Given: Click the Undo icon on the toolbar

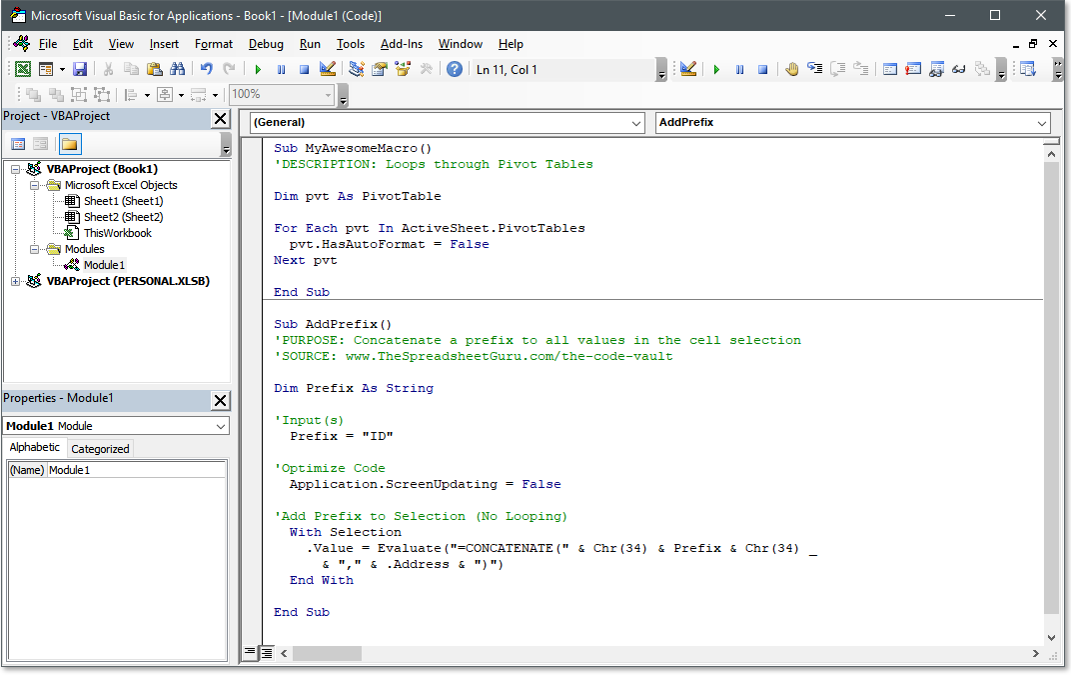Looking at the screenshot, I should pos(207,68).
